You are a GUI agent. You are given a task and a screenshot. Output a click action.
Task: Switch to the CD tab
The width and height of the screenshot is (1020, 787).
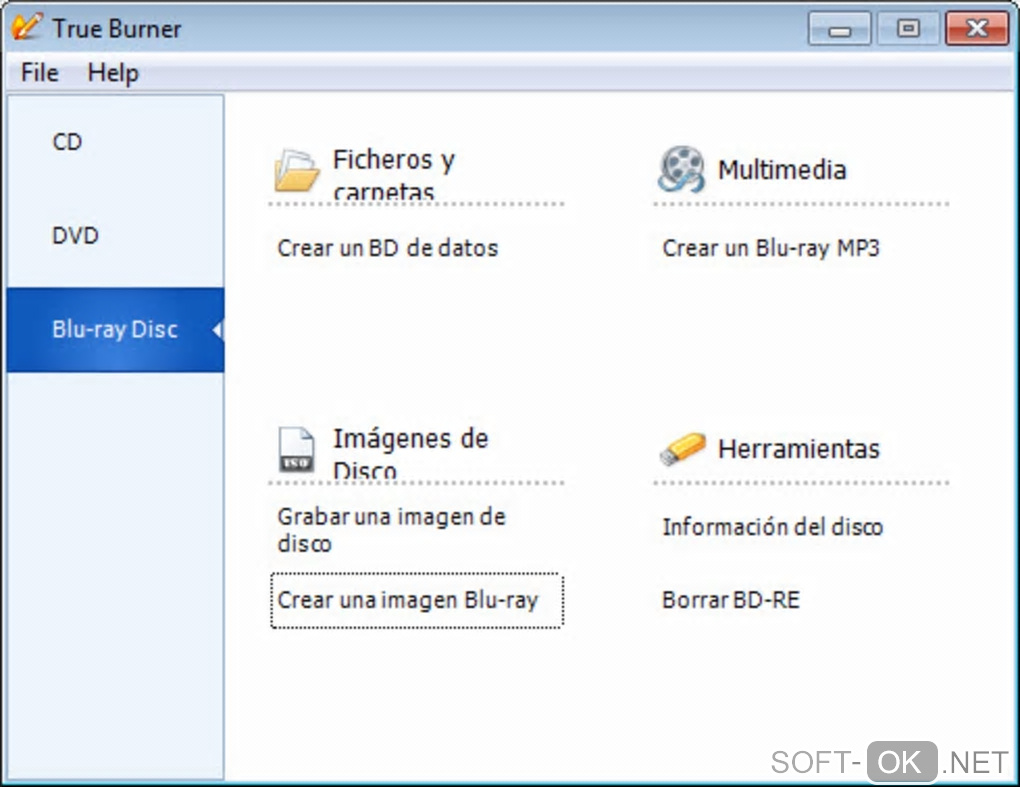116,142
